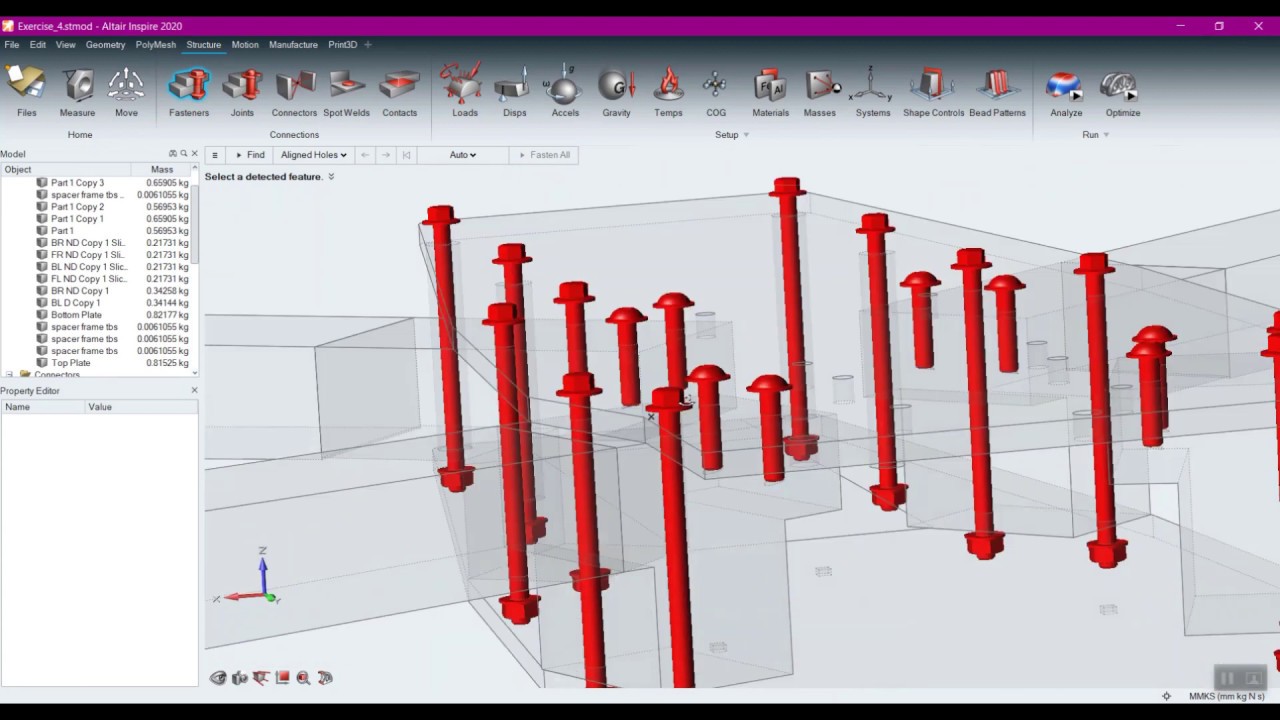Open the Joints tool
Screen dimensions: 1280x720
(x=242, y=92)
